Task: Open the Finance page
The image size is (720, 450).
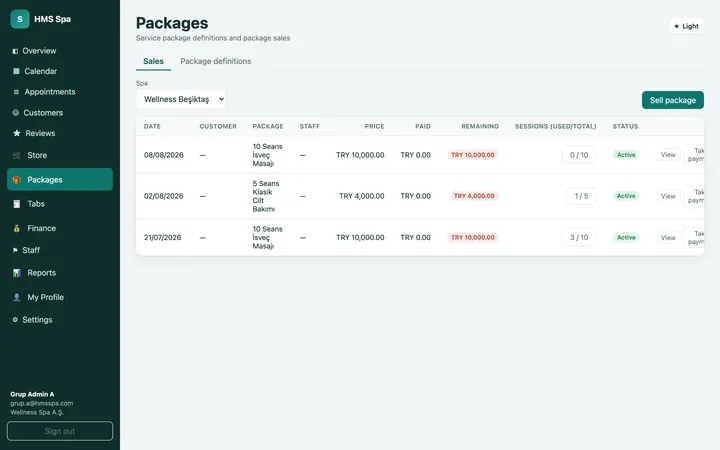Action: coord(60,228)
